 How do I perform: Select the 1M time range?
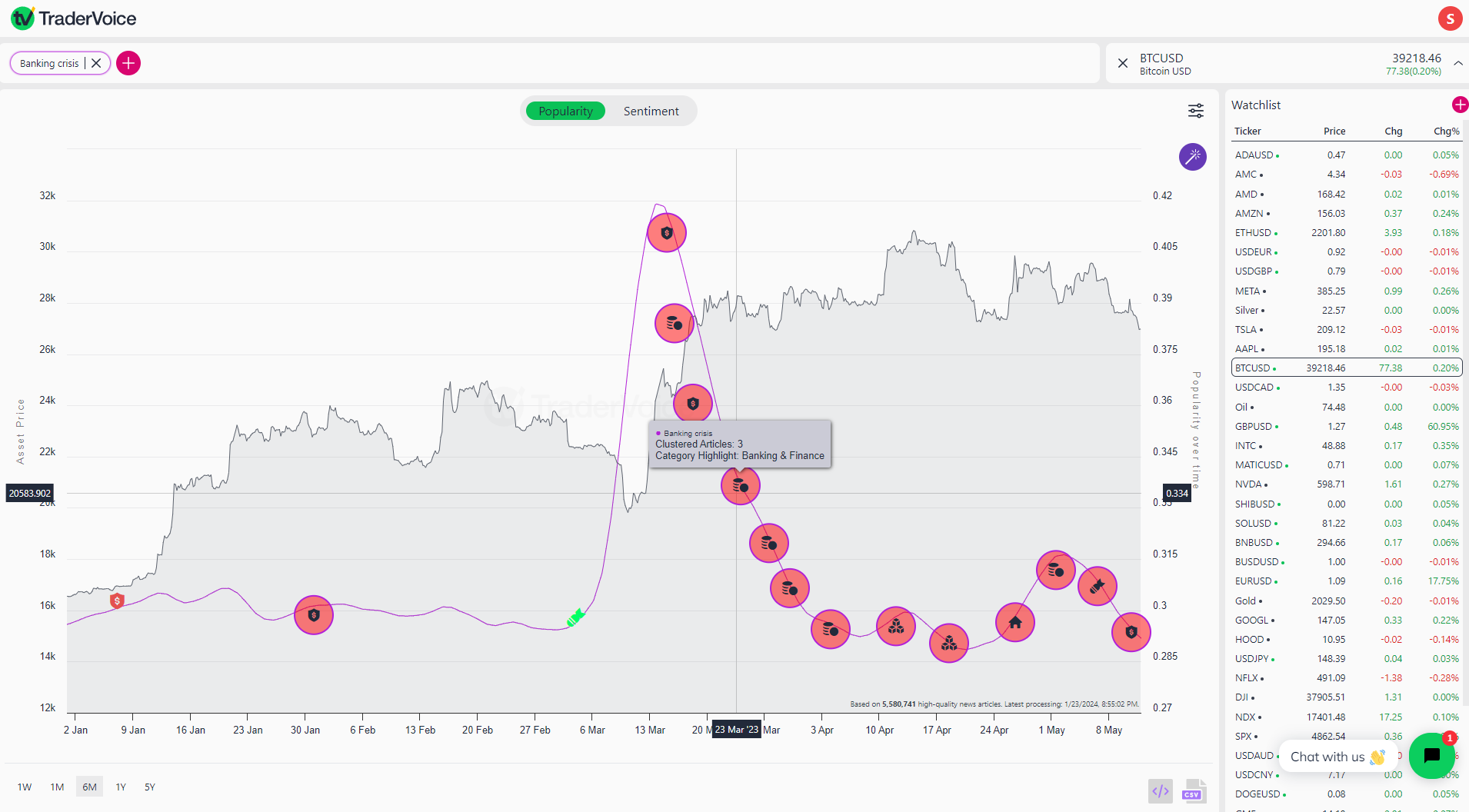pyautogui.click(x=57, y=787)
